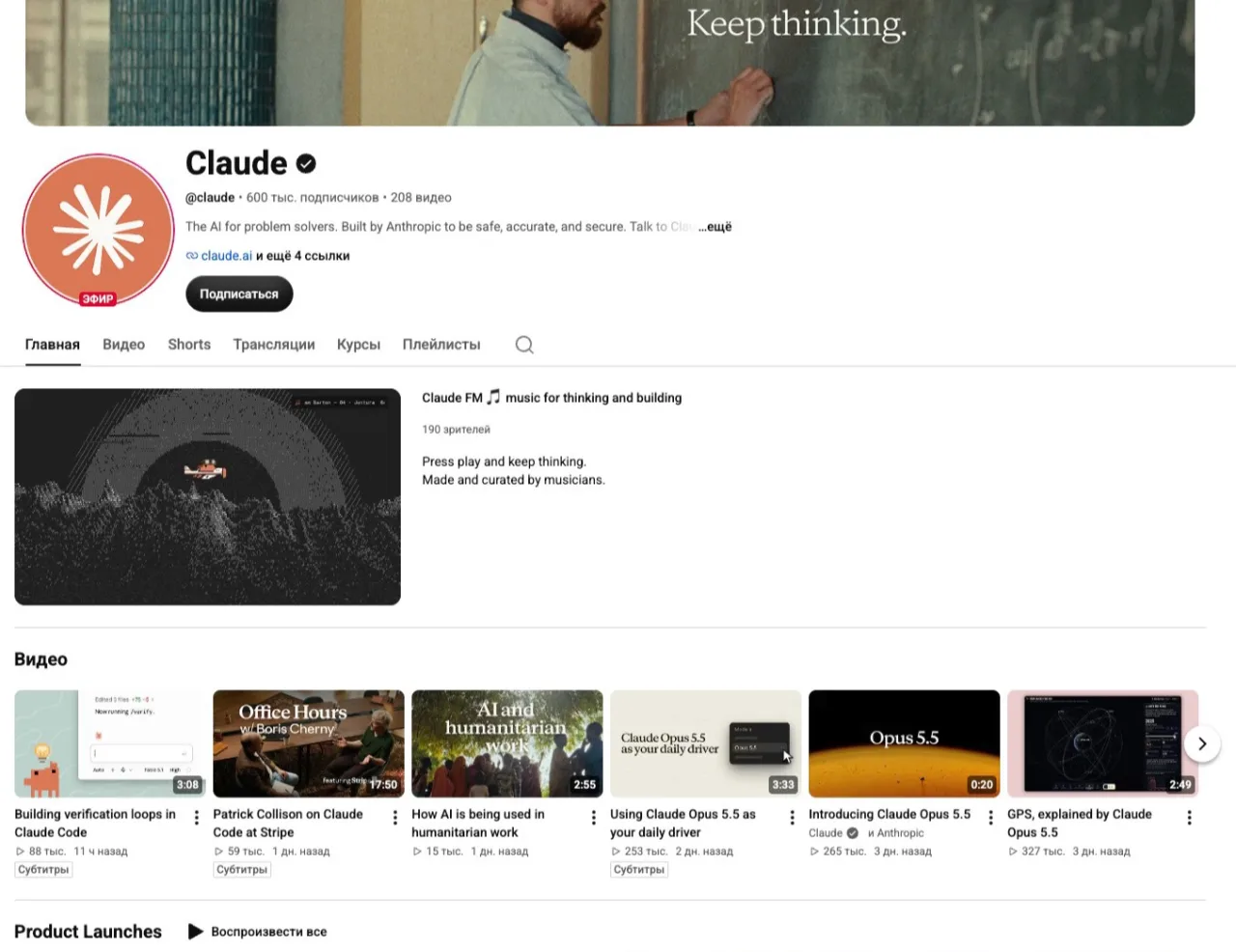Open options for Building verification loops video
Screen dimensions: 1236x952
197,818
